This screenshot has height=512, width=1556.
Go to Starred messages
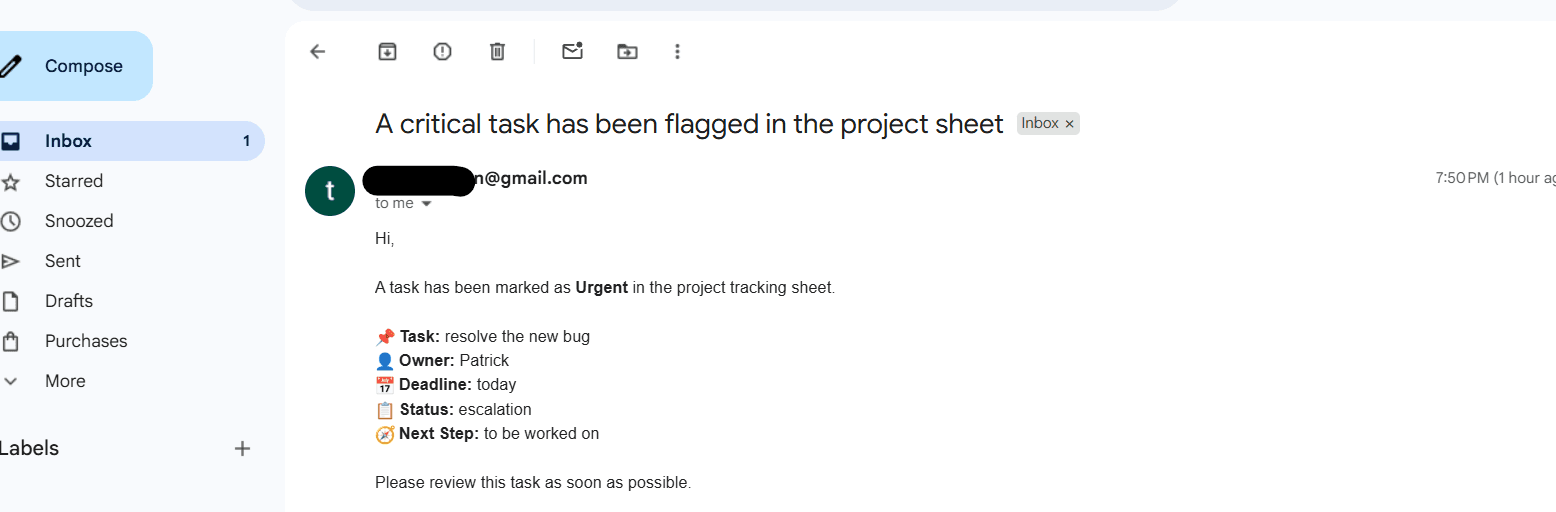pos(73,181)
